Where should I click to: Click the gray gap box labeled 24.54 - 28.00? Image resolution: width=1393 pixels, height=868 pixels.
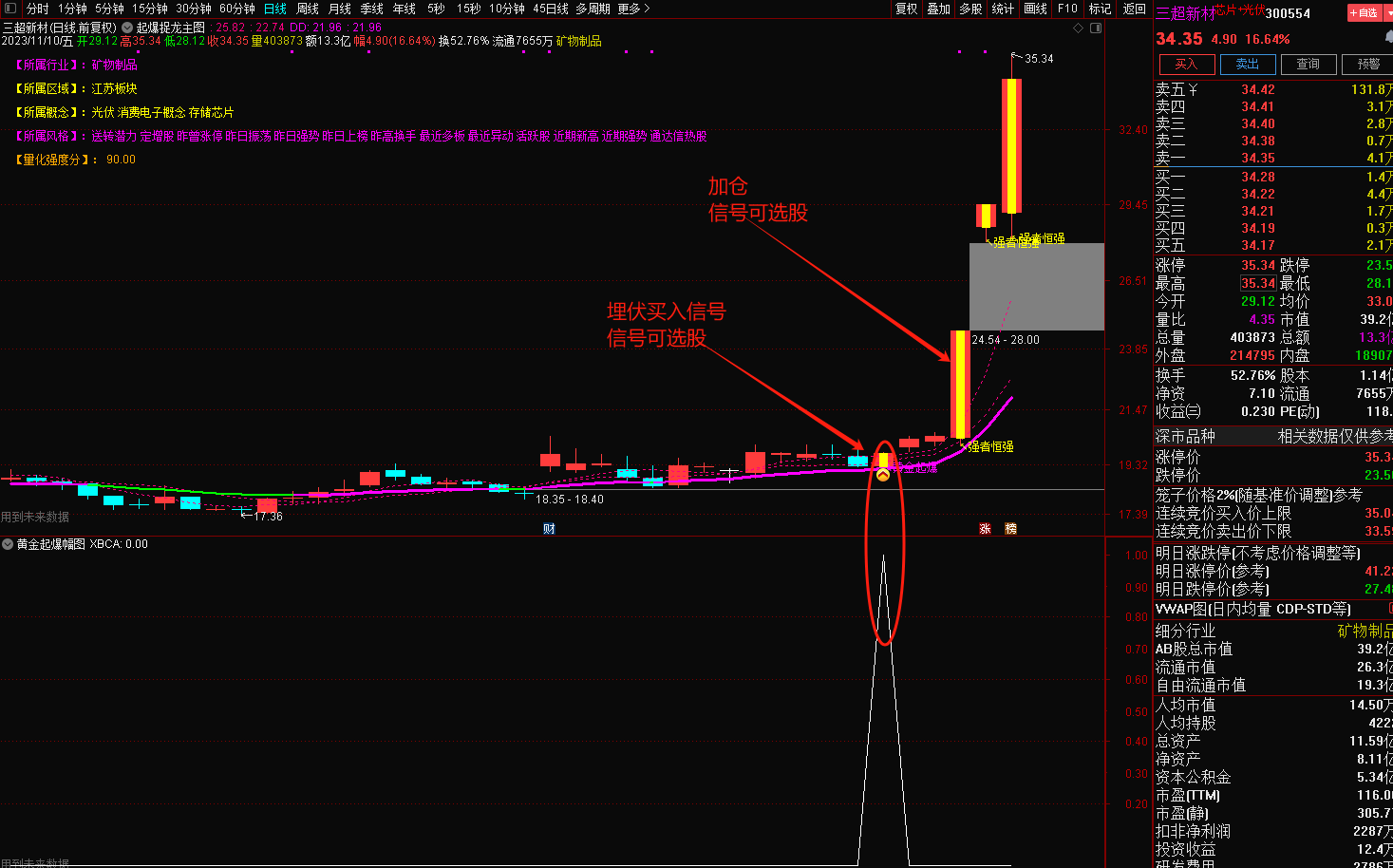(x=1037, y=287)
